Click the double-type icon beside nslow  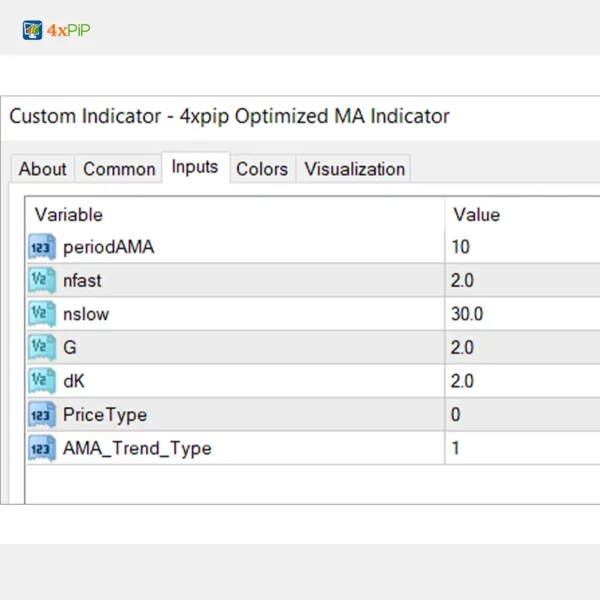pyautogui.click(x=42, y=314)
